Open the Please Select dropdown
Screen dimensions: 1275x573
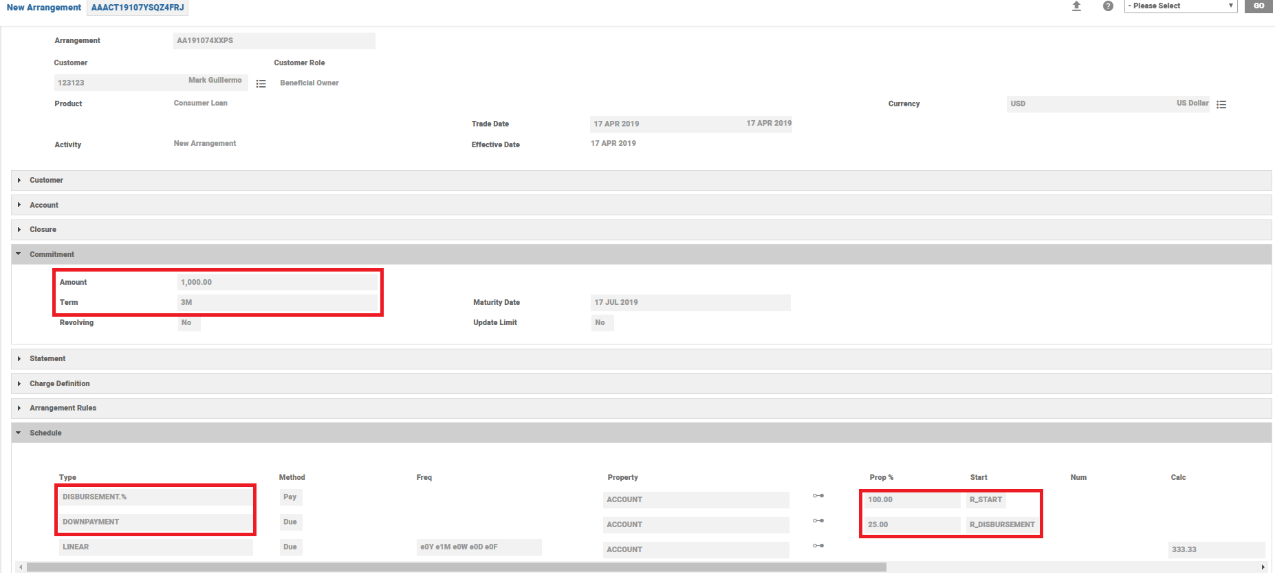coord(1181,6)
